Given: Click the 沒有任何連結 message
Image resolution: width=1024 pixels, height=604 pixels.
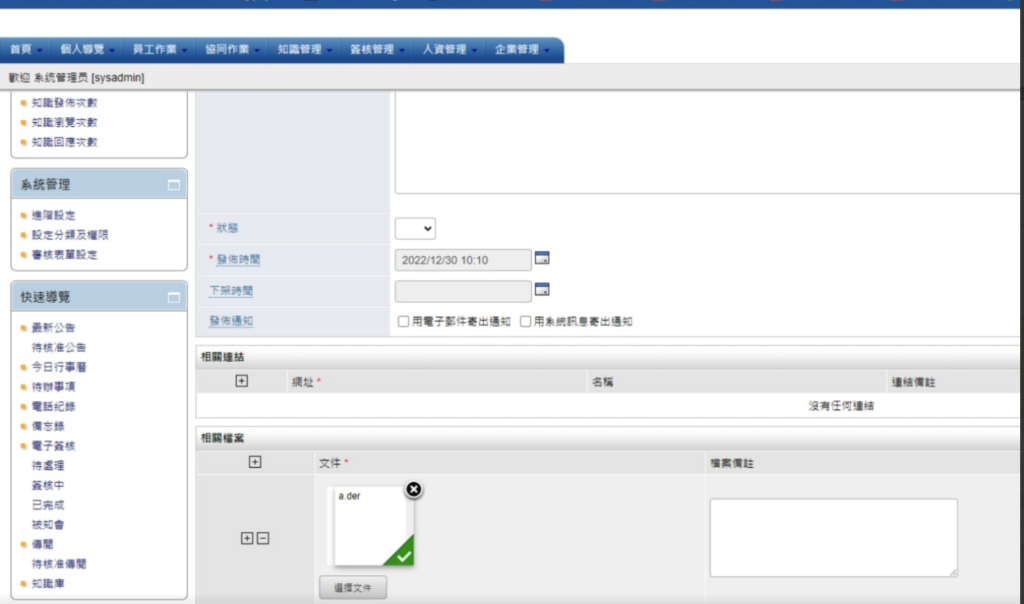Looking at the screenshot, I should [x=841, y=405].
